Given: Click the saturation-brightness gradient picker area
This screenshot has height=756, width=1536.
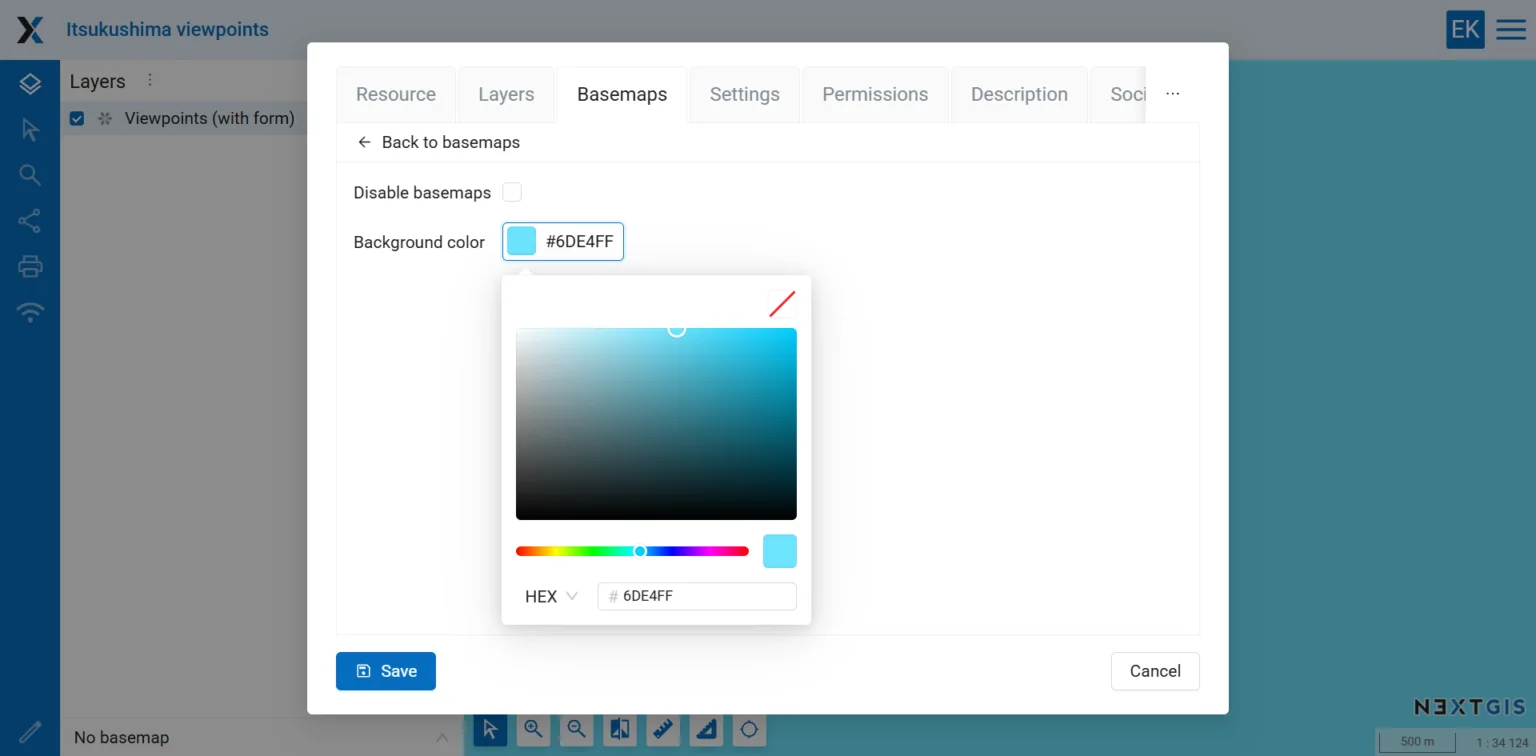Looking at the screenshot, I should 656,424.
